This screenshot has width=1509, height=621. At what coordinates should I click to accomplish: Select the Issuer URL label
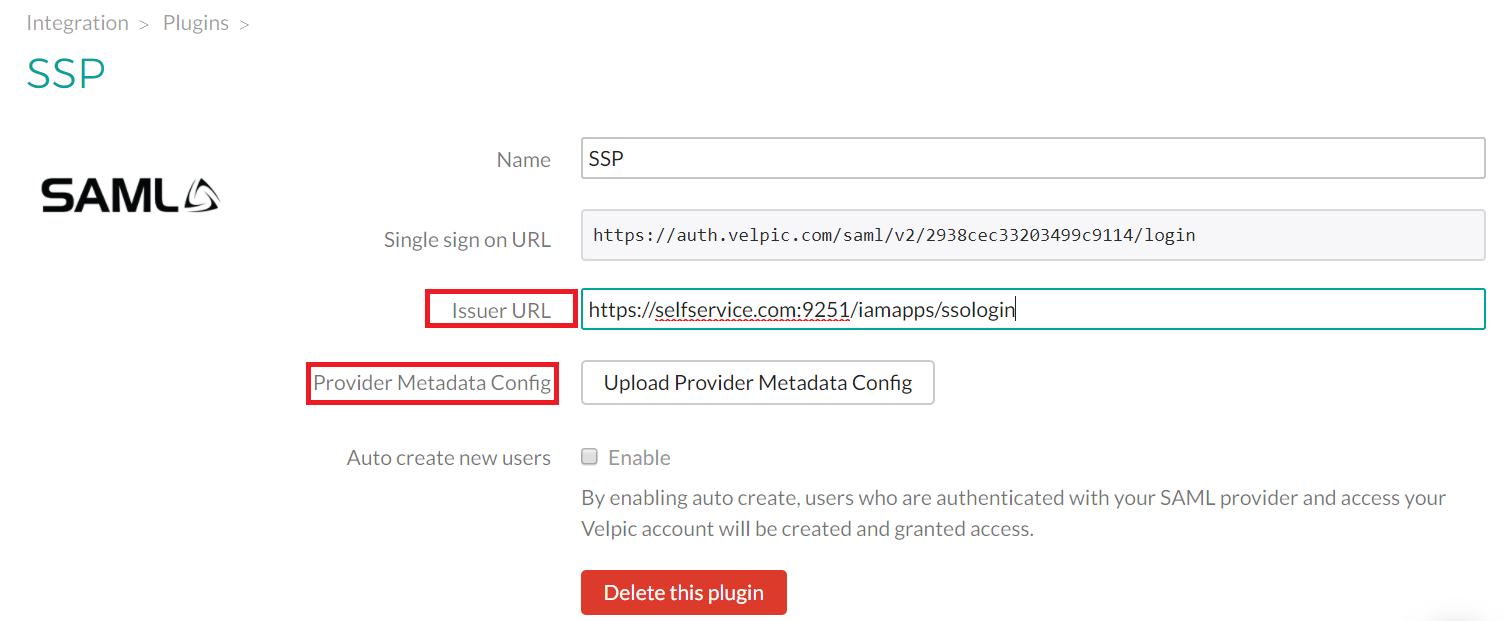pyautogui.click(x=501, y=310)
